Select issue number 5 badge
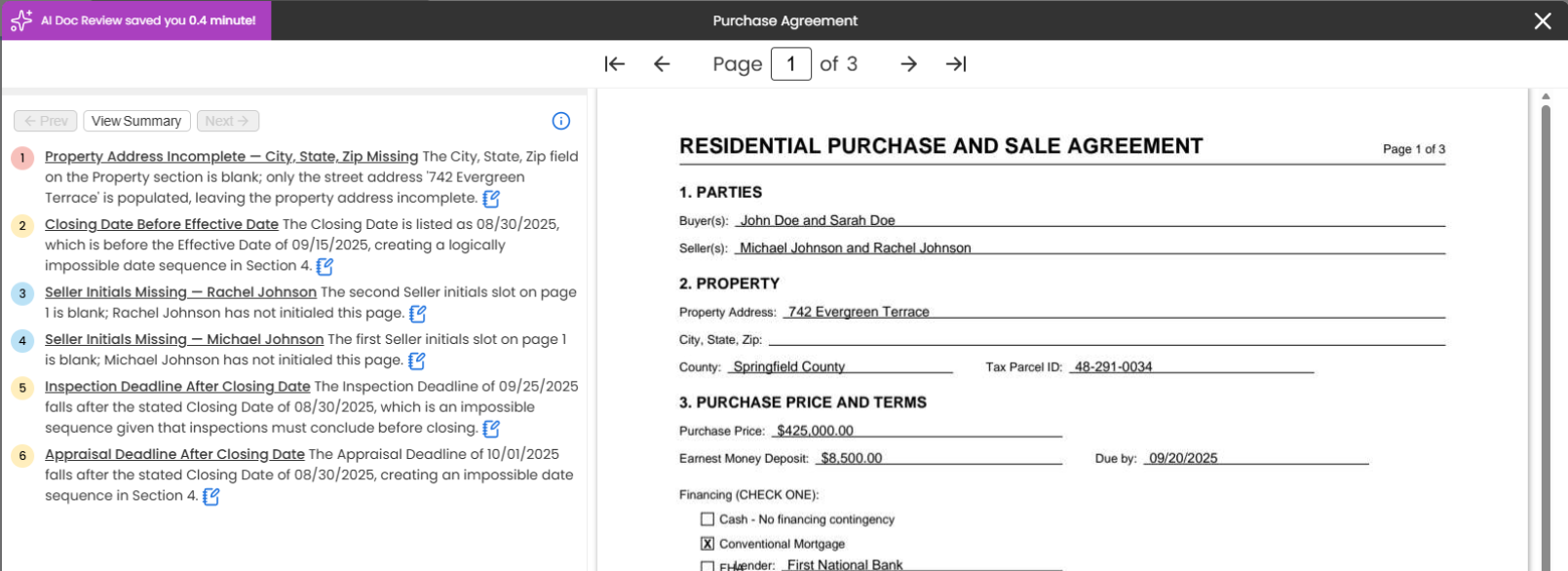1568x571 pixels. 22,388
